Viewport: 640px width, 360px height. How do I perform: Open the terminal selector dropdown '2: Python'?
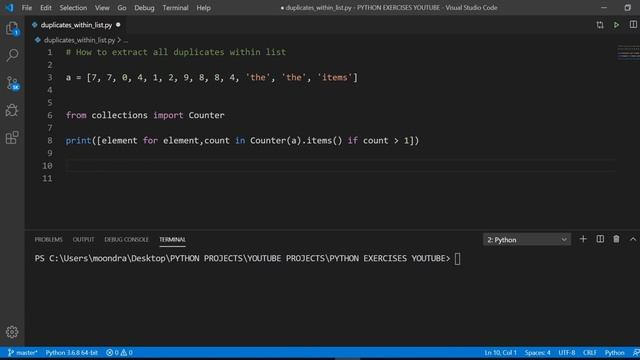tap(527, 240)
